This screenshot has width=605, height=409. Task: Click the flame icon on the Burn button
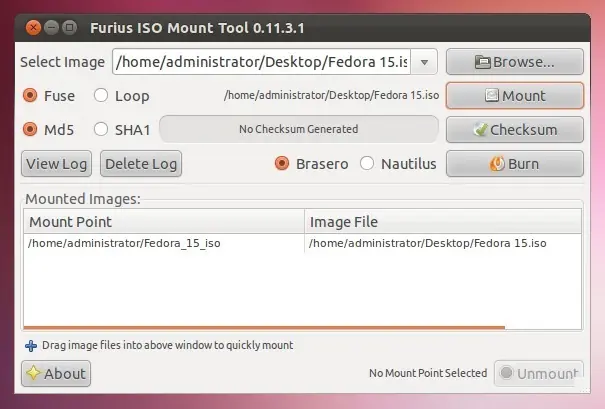497,164
